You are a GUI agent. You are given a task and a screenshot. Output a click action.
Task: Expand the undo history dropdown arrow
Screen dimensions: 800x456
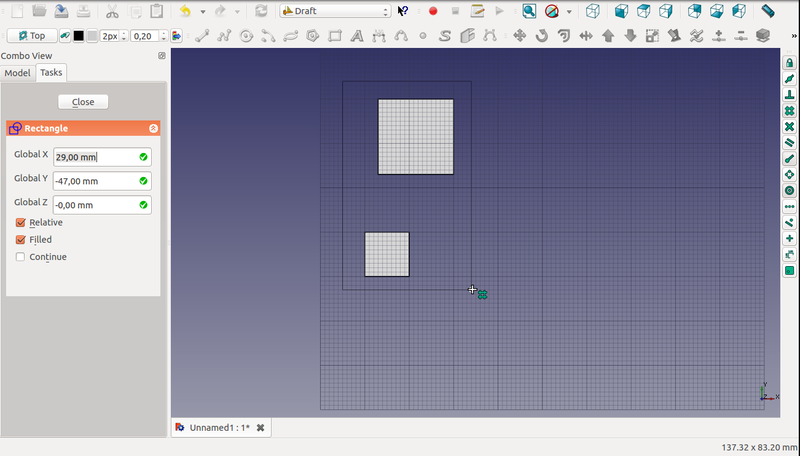pyautogui.click(x=202, y=11)
